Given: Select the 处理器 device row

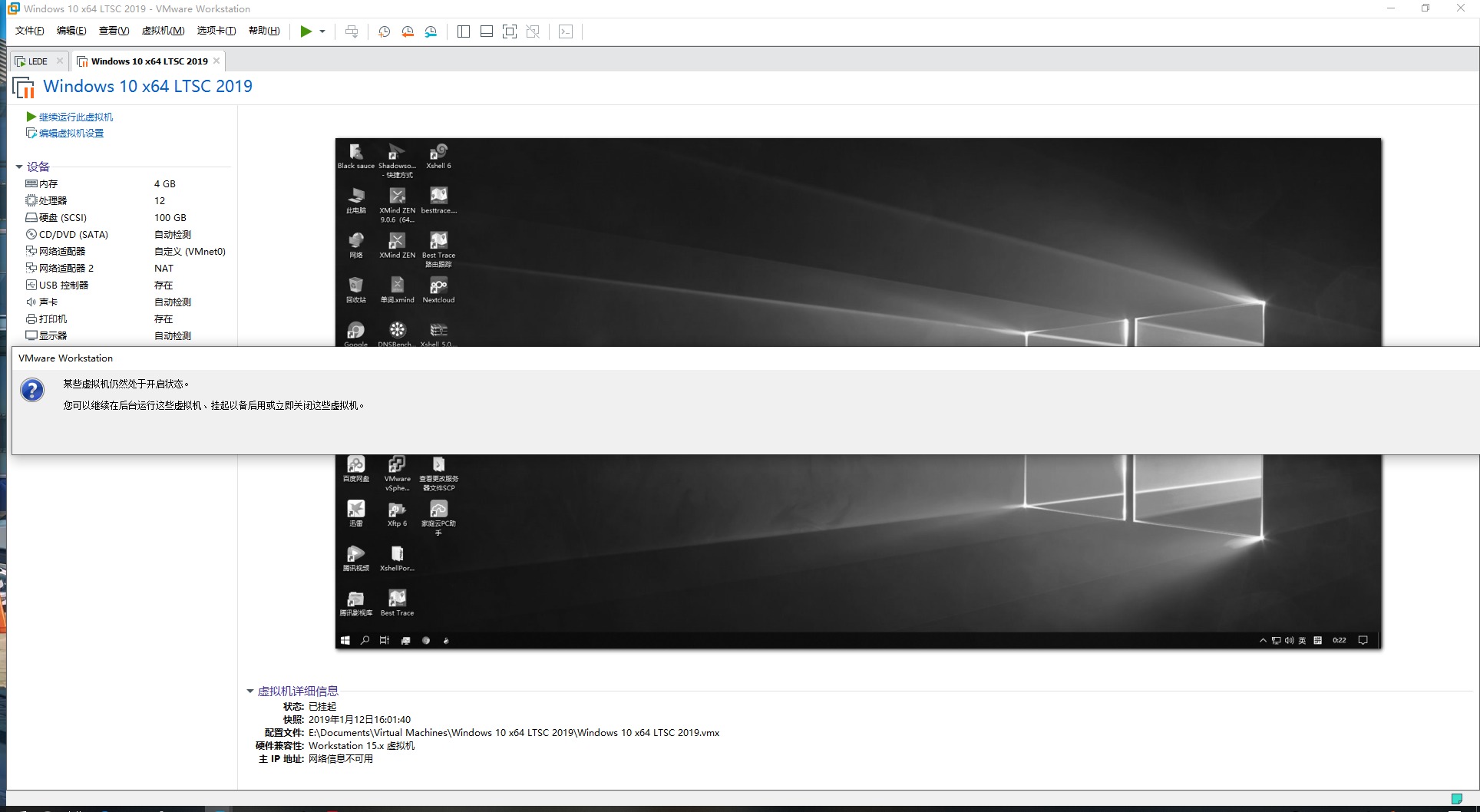Looking at the screenshot, I should tap(127, 201).
